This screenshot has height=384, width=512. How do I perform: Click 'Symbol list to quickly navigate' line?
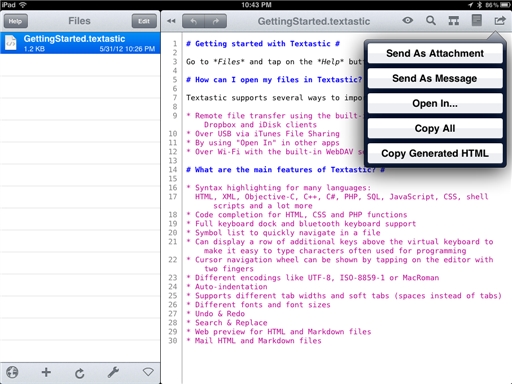tap(283, 233)
